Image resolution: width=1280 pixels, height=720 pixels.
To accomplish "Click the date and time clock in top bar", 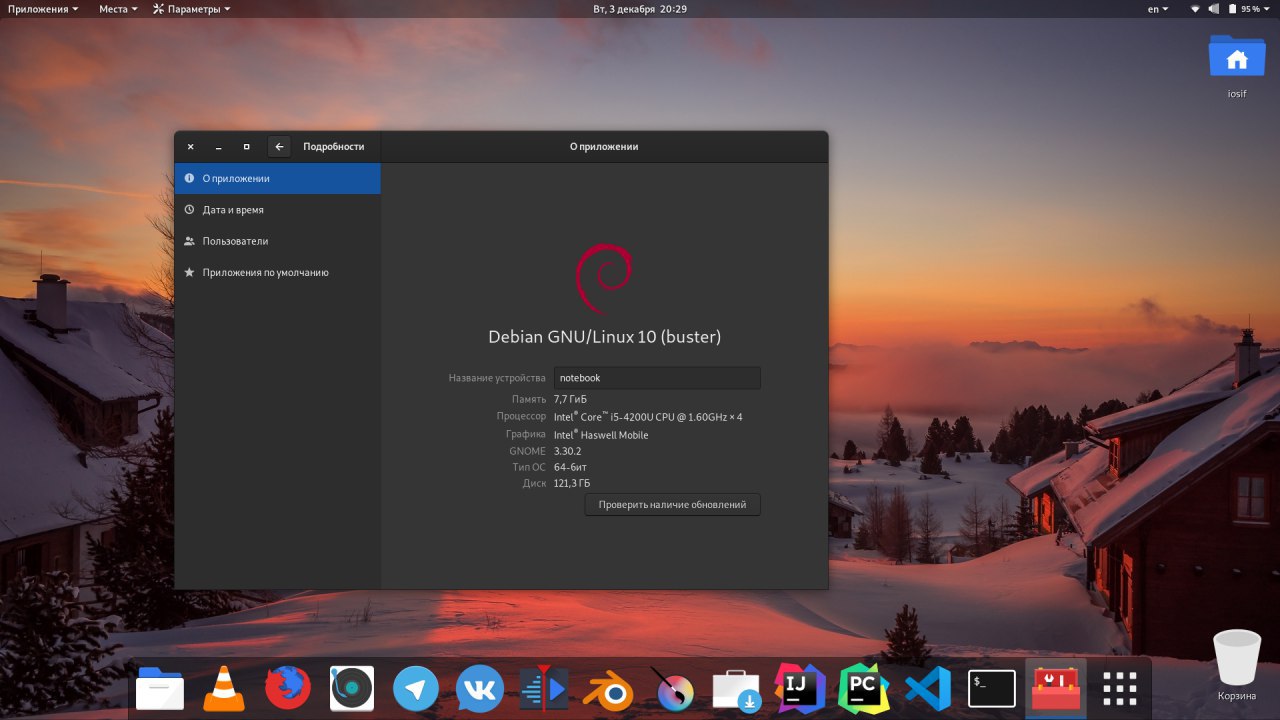I will [640, 9].
